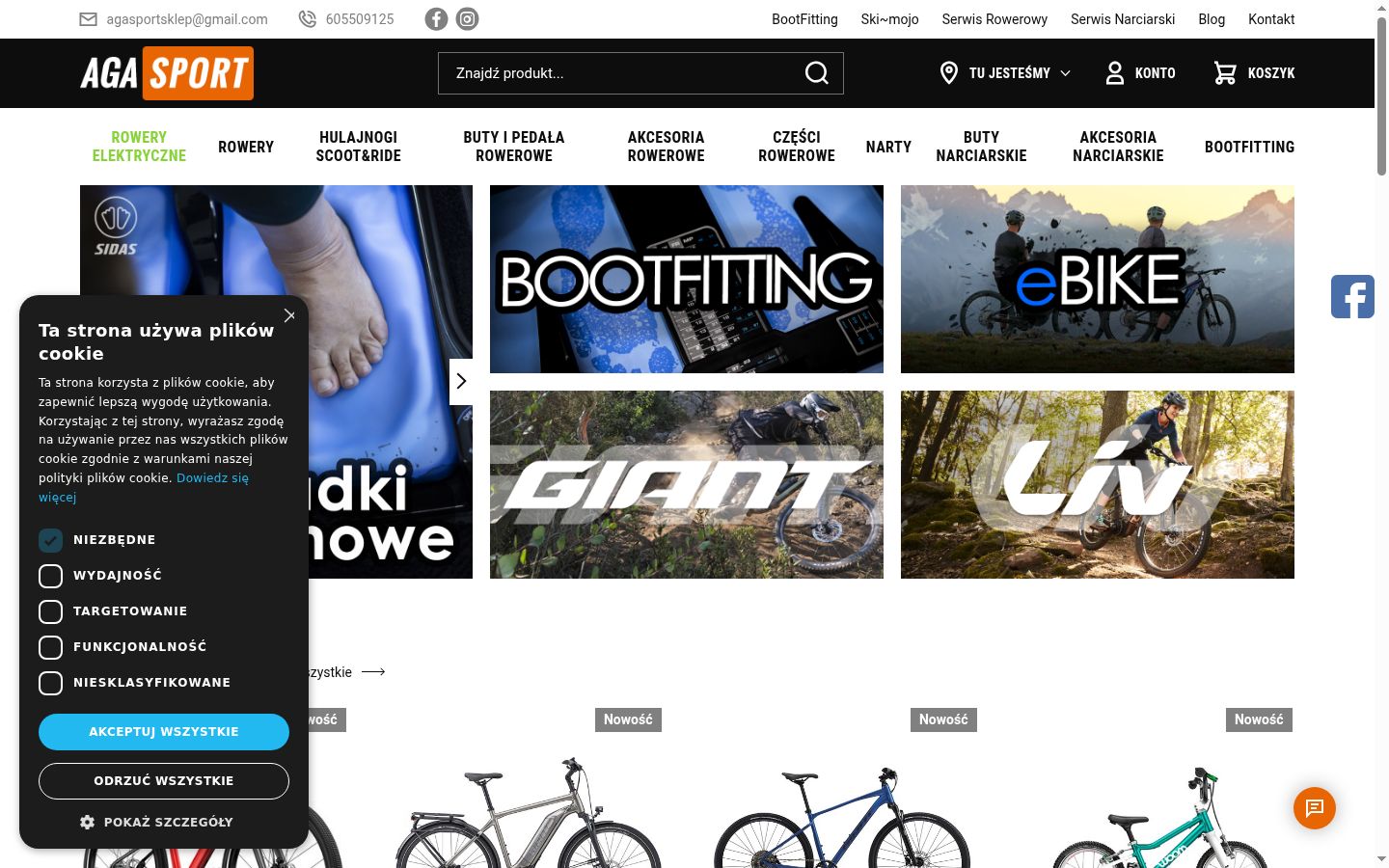1389x868 pixels.
Task: Click the phone number 605509125
Action: coord(360,19)
